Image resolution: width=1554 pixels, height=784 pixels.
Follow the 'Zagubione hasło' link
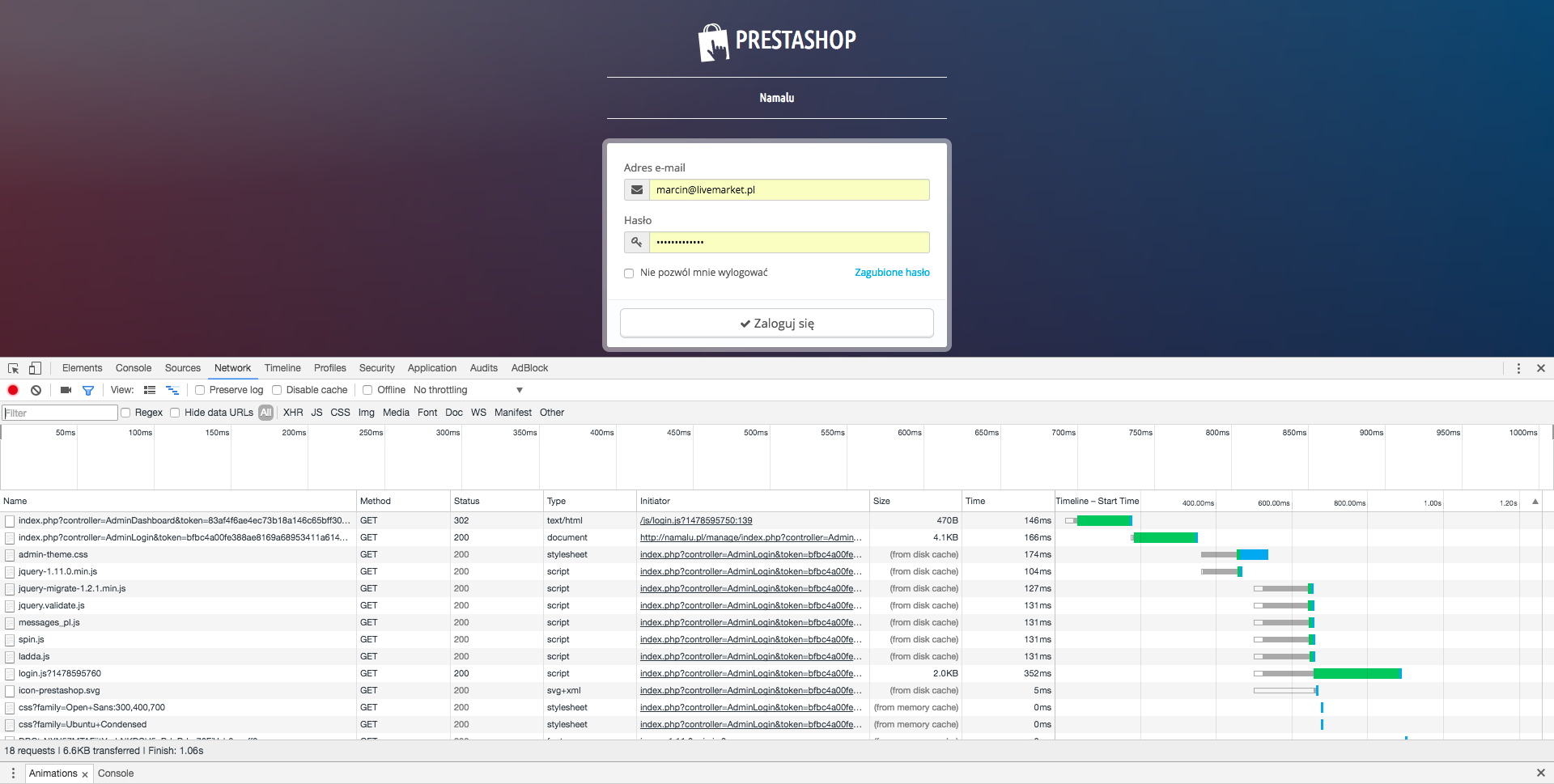point(892,273)
